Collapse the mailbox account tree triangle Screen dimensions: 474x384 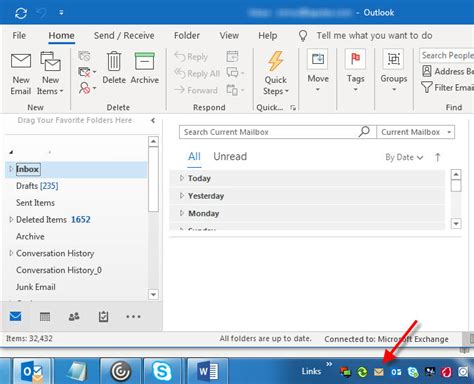(11, 152)
